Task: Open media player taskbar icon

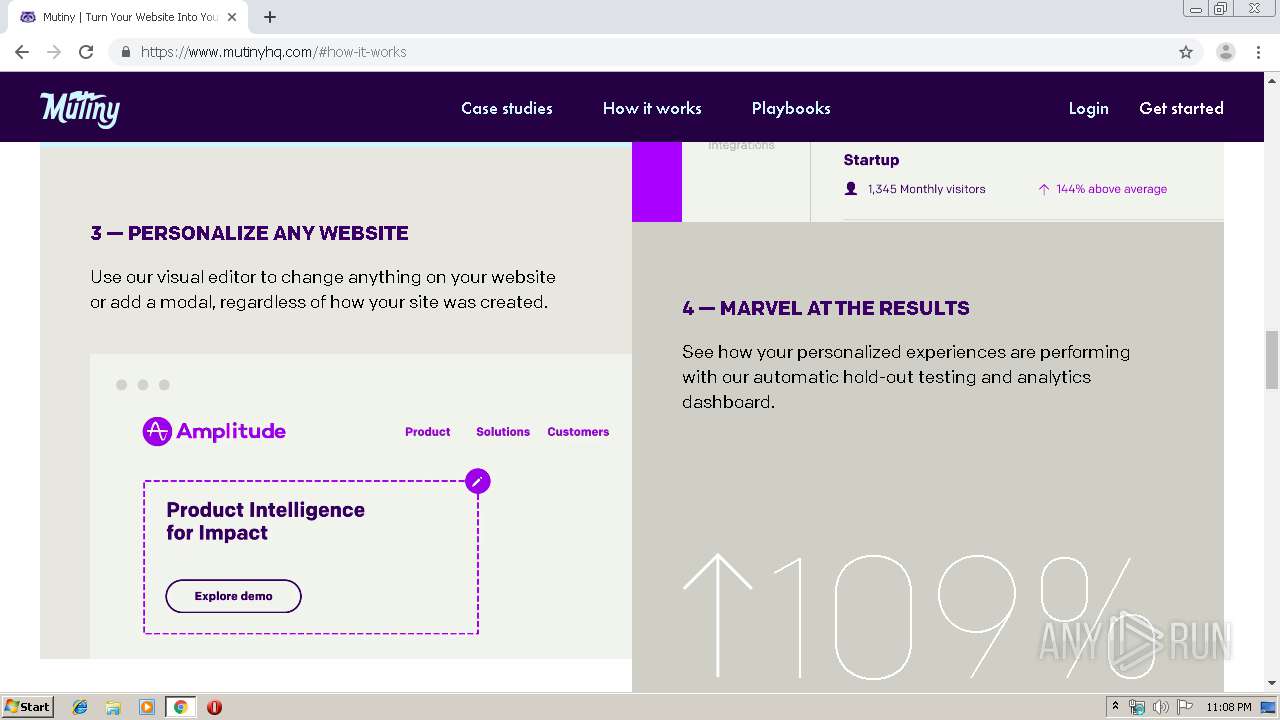Action: click(x=147, y=707)
